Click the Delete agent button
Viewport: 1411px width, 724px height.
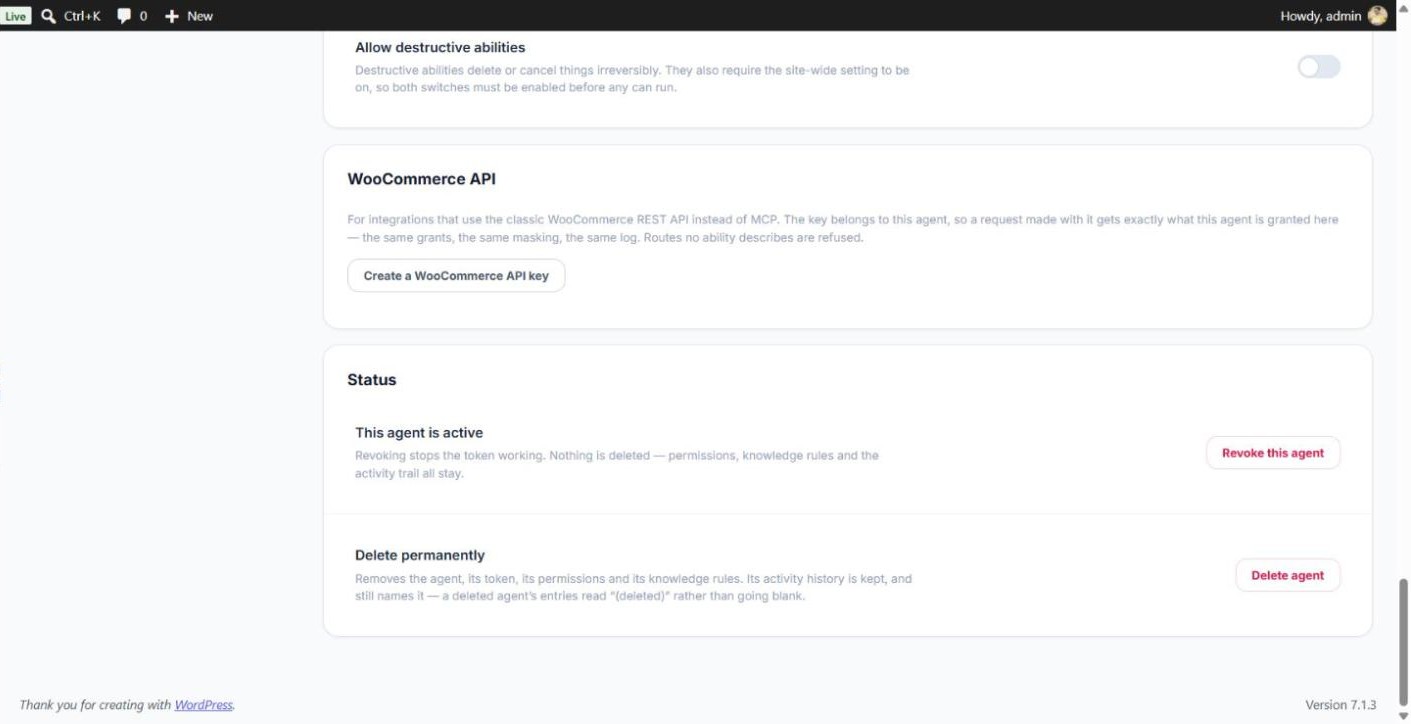point(1288,575)
